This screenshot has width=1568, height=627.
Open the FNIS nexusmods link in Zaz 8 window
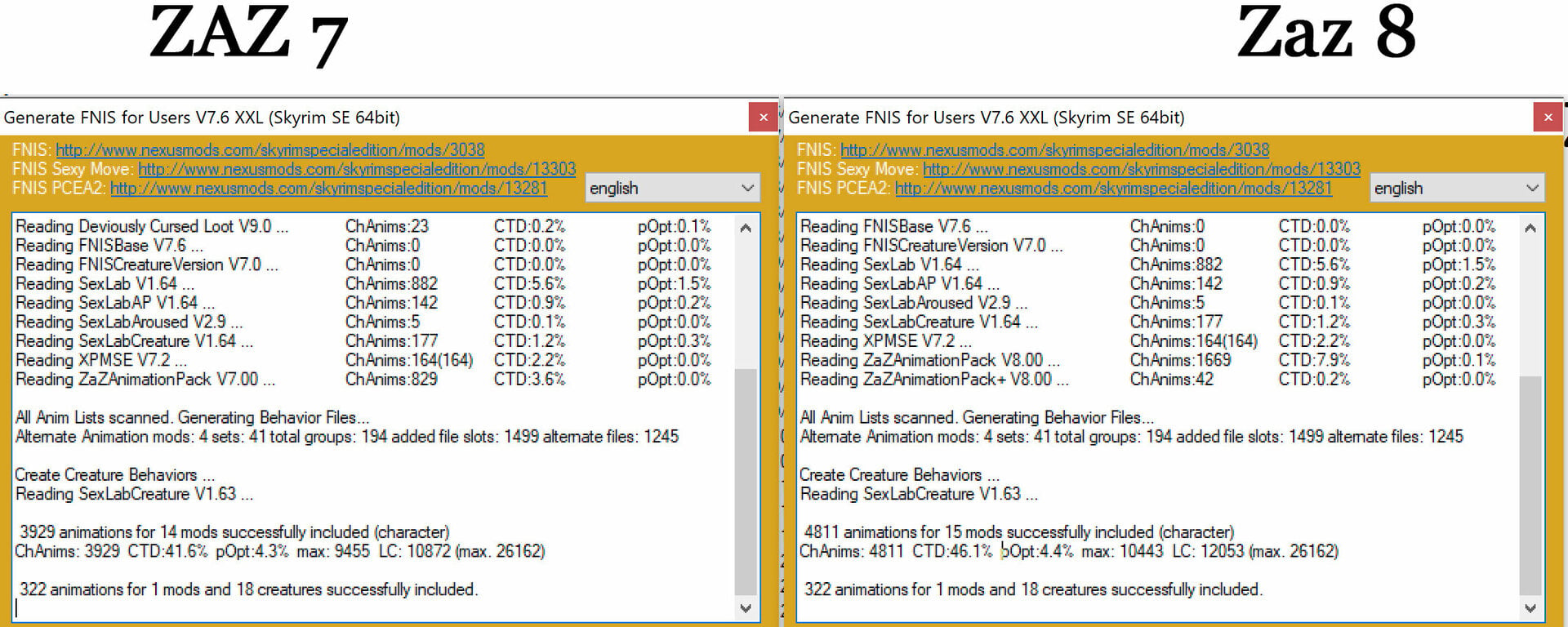(x=1055, y=150)
